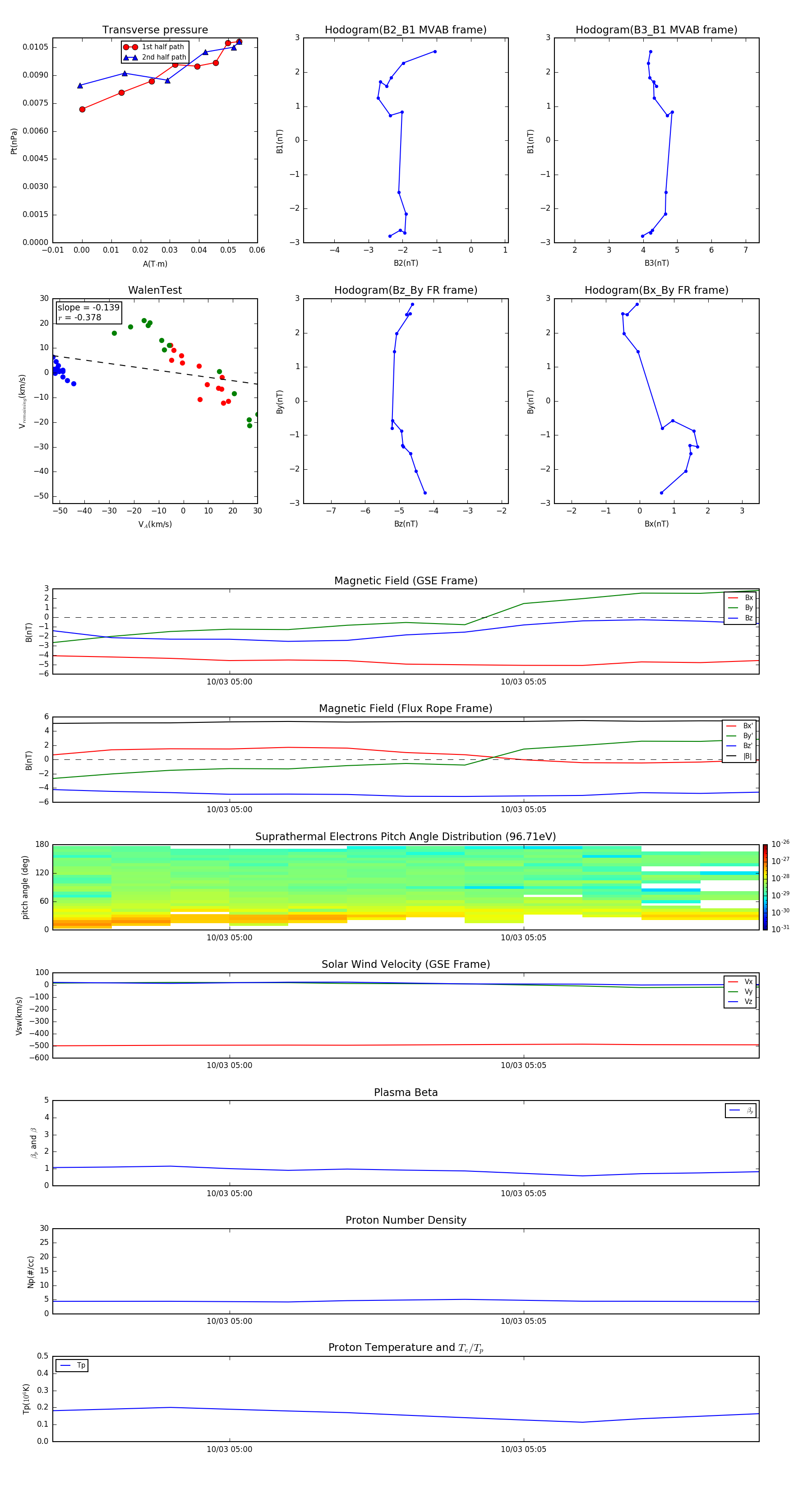Click the "Vsw(km/s)" y-axis label

19,1016
